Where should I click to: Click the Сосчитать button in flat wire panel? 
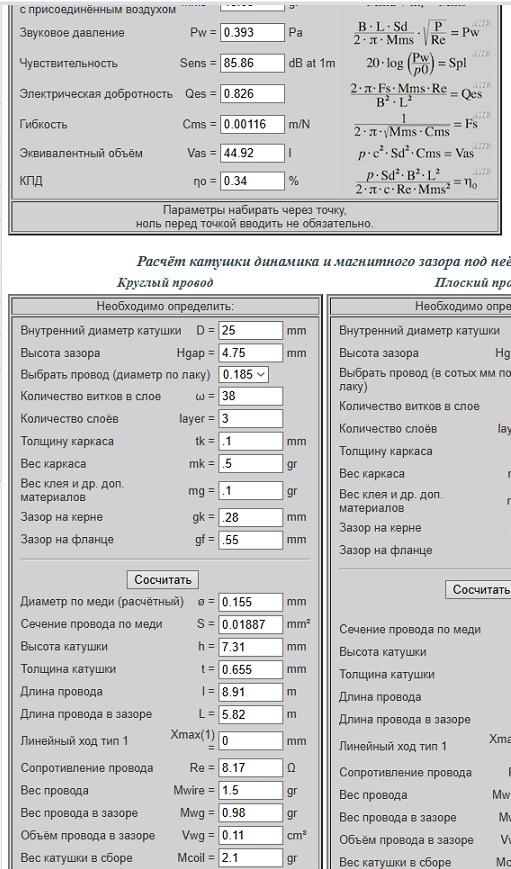[478, 590]
